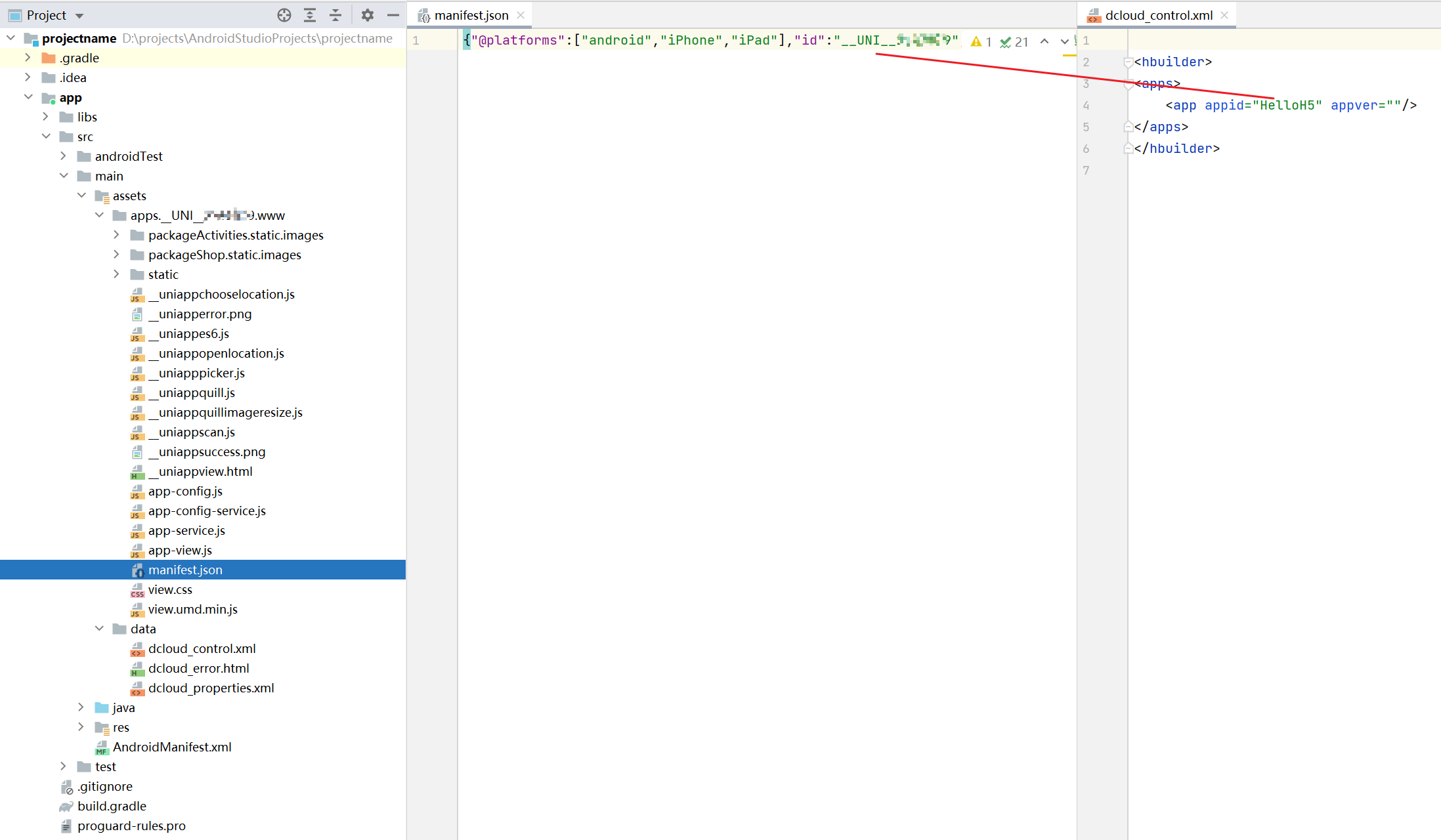Fold the hbuilder tag in the editor gutter

coord(1128,62)
